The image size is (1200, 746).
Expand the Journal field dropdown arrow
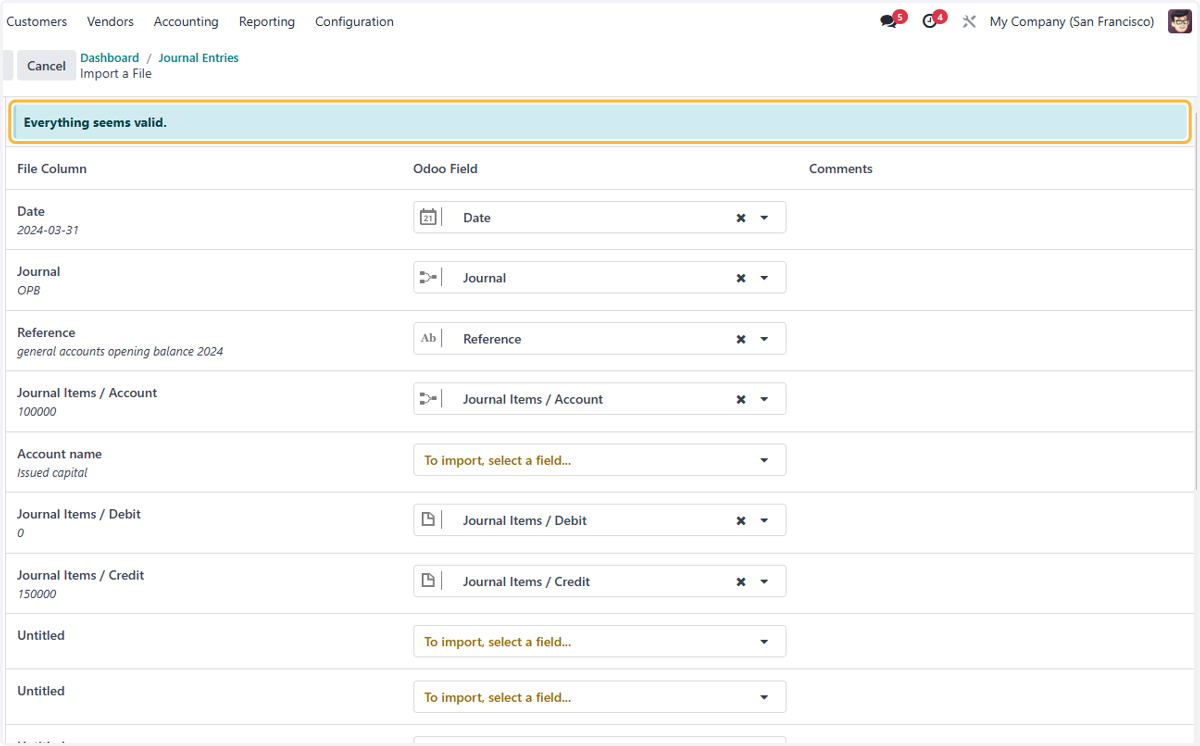coord(764,278)
